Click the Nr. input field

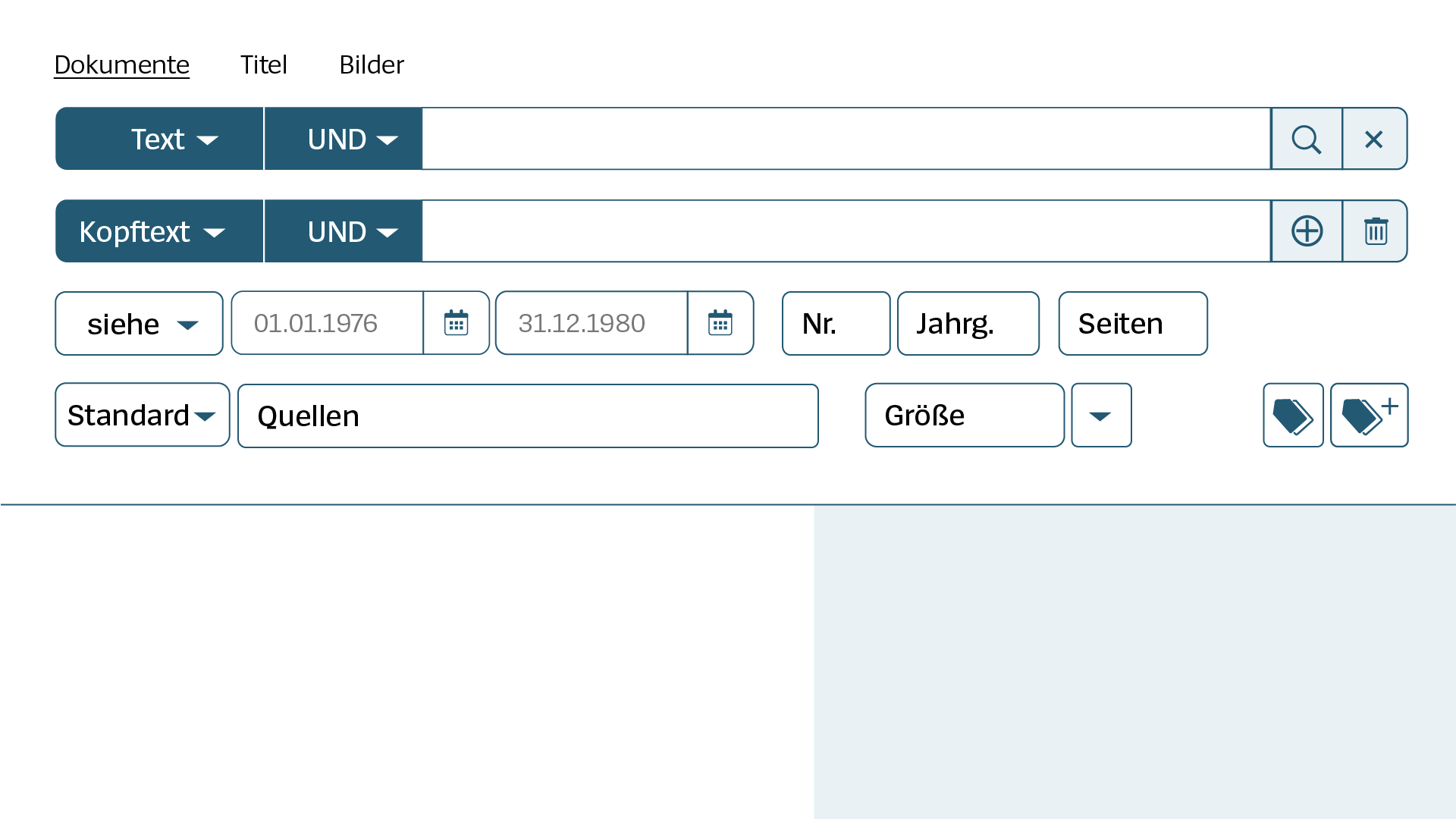click(835, 323)
